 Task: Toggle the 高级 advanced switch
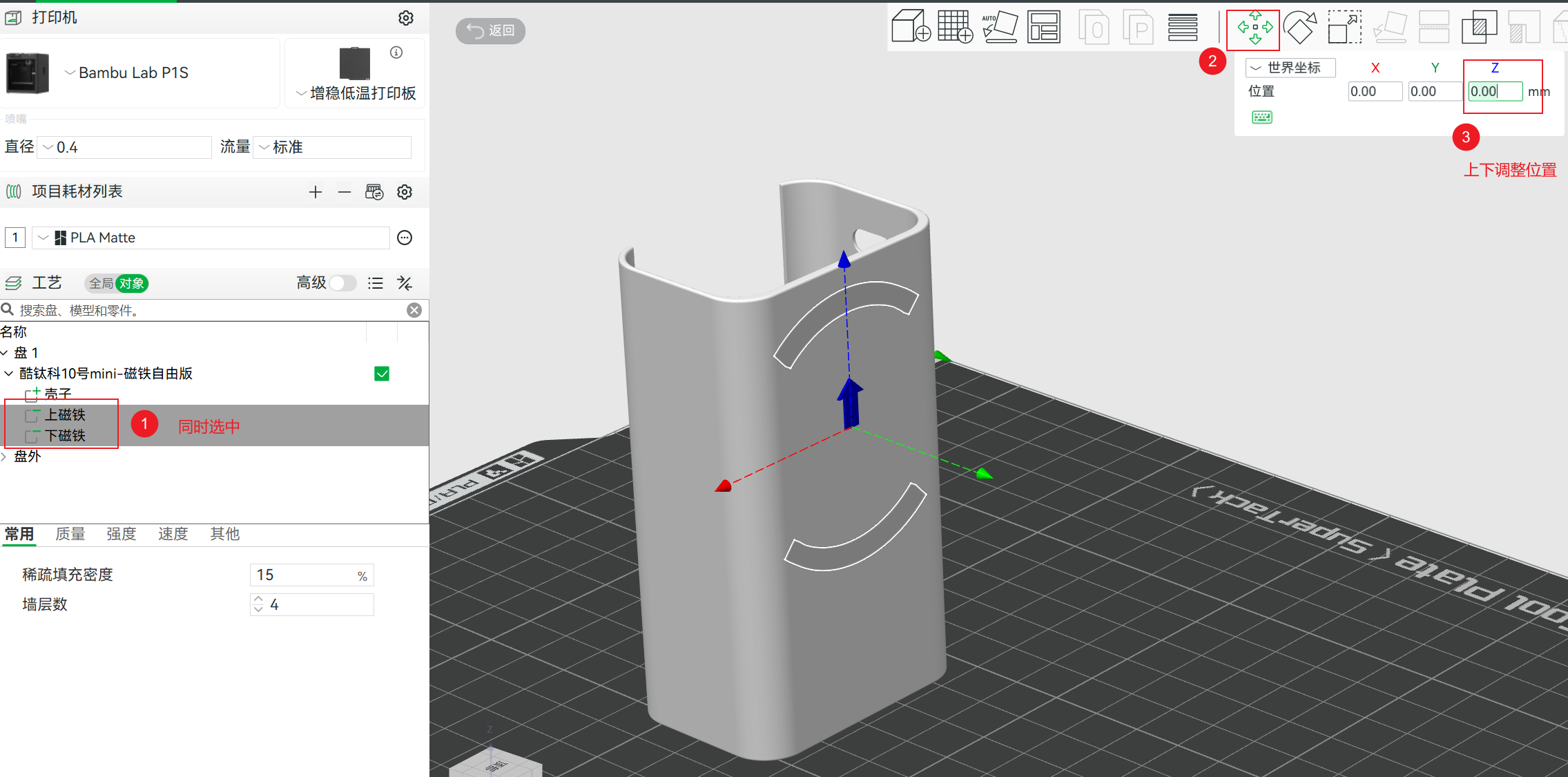pos(342,283)
